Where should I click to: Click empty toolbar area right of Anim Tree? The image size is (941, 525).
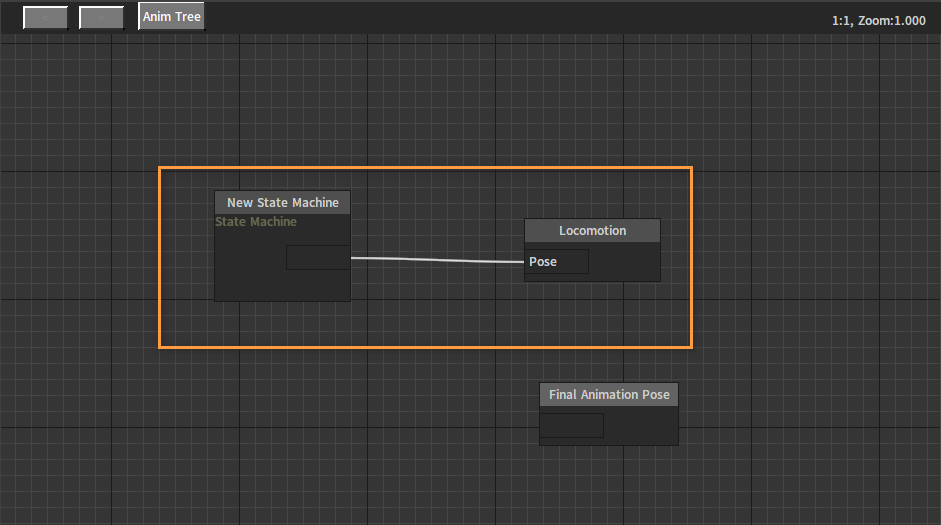500,17
